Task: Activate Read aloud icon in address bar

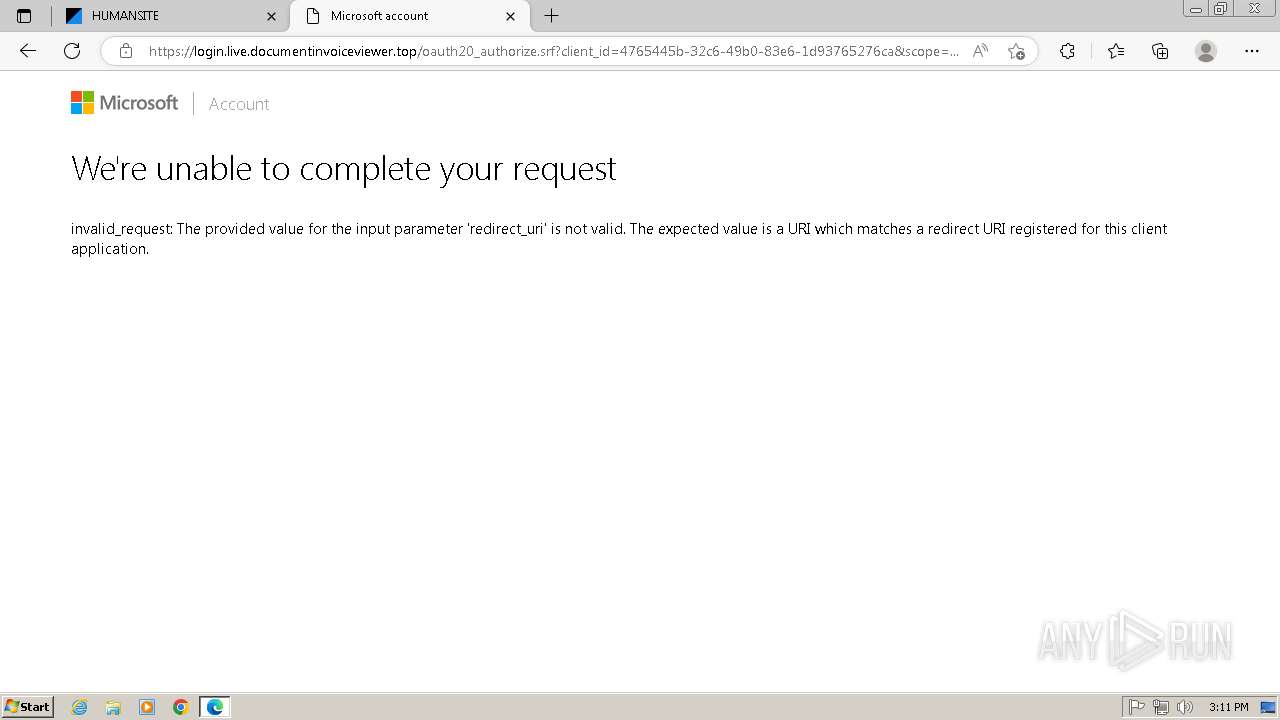Action: [981, 51]
